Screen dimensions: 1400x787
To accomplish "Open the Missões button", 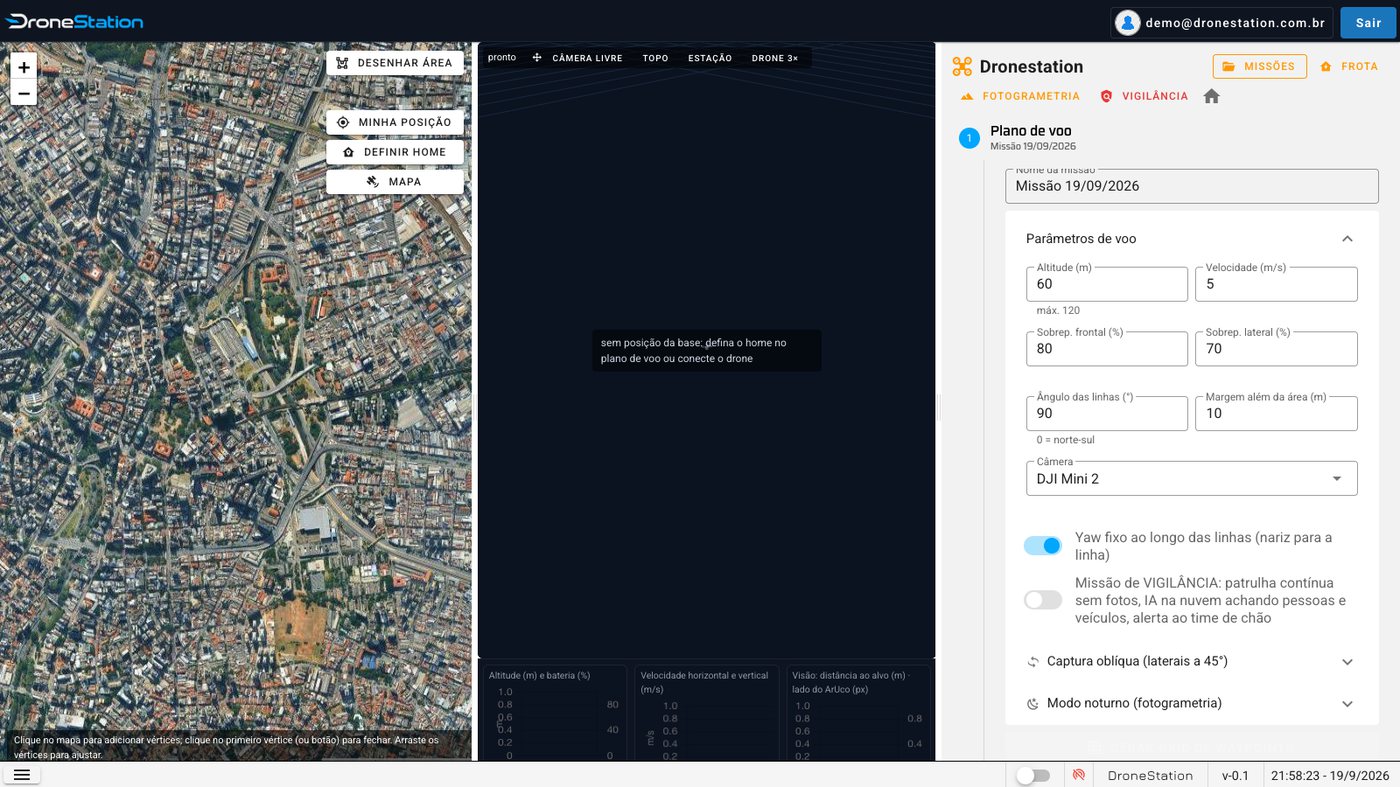I will tap(1260, 67).
